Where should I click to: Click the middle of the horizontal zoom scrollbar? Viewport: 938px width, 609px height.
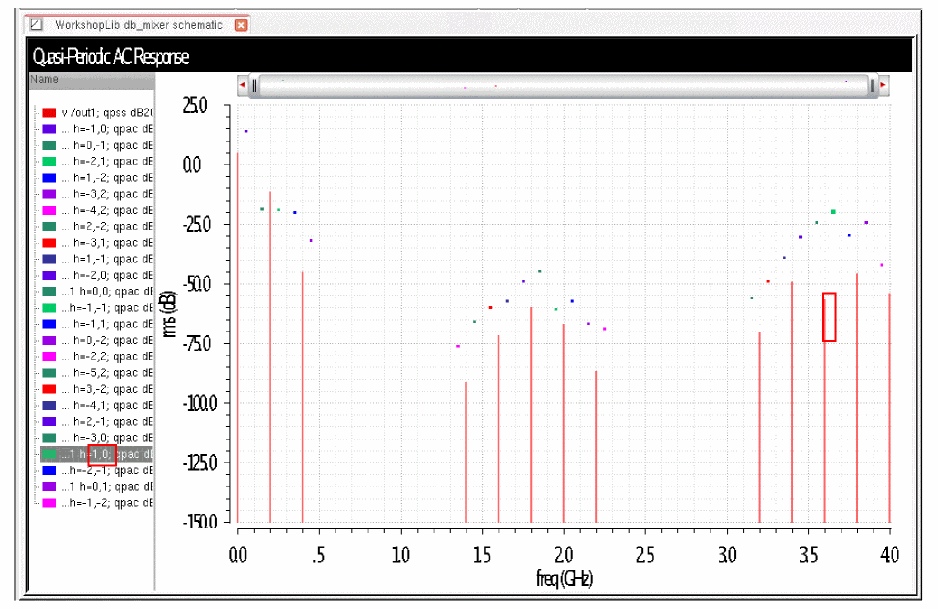pyautogui.click(x=563, y=86)
